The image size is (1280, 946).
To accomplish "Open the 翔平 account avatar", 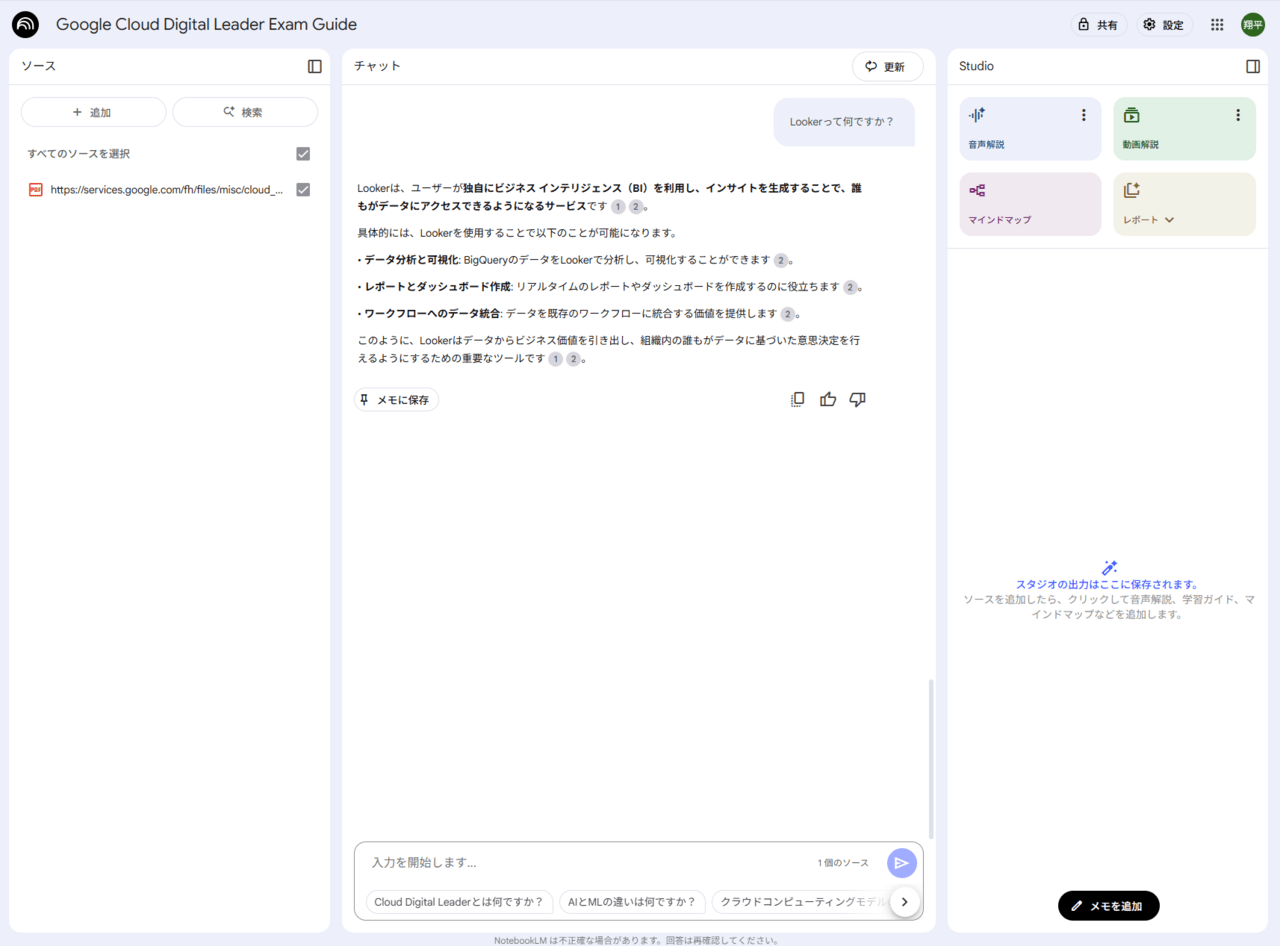I will [1253, 25].
